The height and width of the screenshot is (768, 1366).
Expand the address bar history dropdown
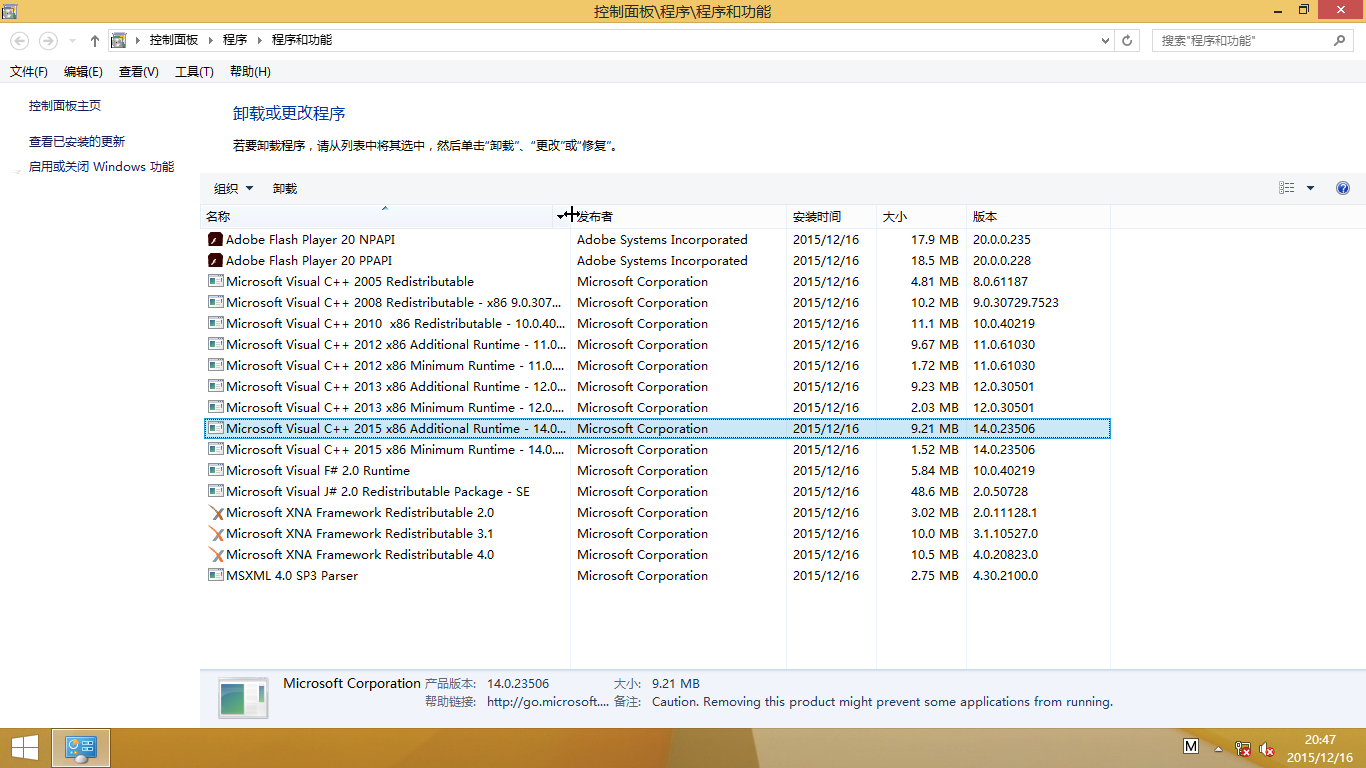[x=1105, y=41]
